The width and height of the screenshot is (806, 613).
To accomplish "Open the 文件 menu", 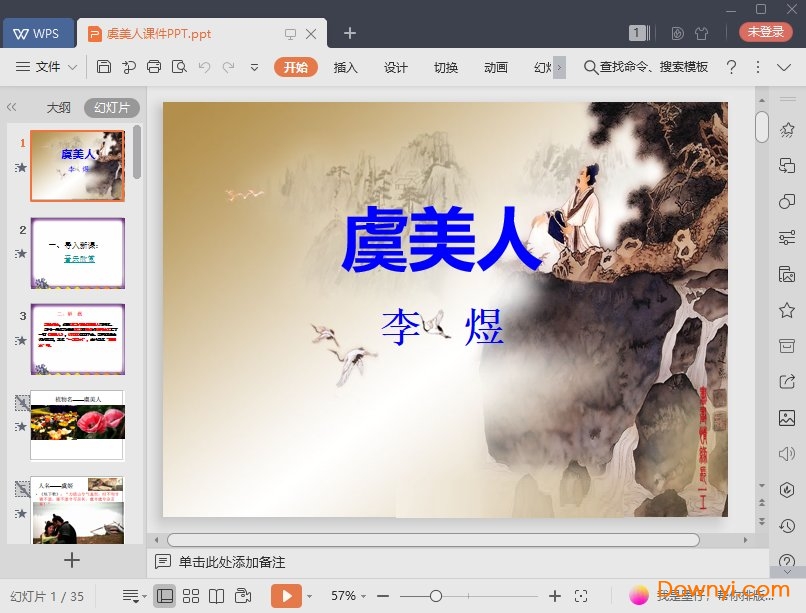I will (x=46, y=68).
